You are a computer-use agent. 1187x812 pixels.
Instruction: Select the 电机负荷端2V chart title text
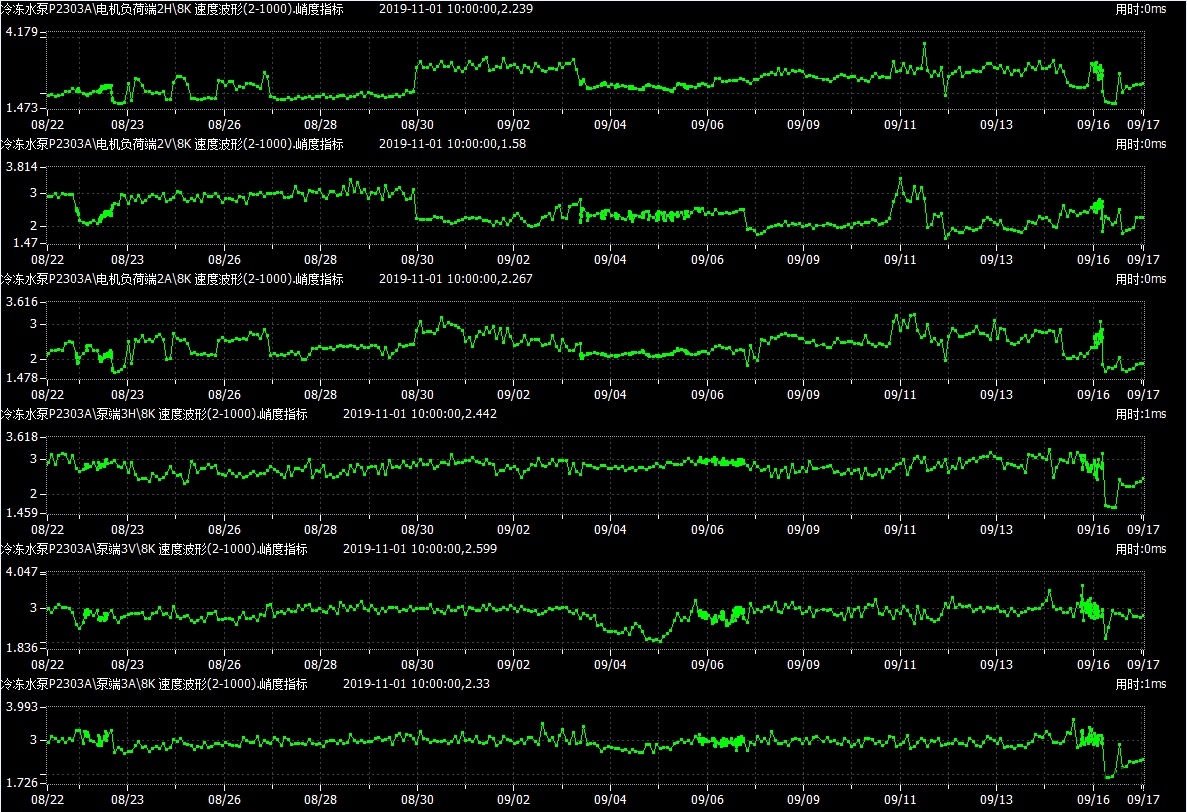click(171, 144)
